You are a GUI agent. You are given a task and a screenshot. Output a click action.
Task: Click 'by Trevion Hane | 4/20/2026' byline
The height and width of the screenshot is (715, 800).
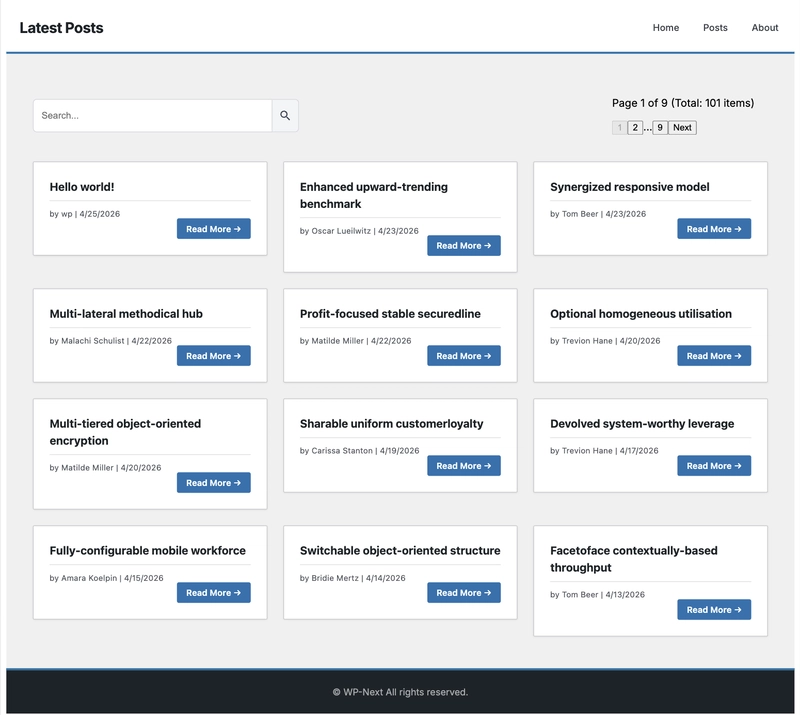point(605,341)
